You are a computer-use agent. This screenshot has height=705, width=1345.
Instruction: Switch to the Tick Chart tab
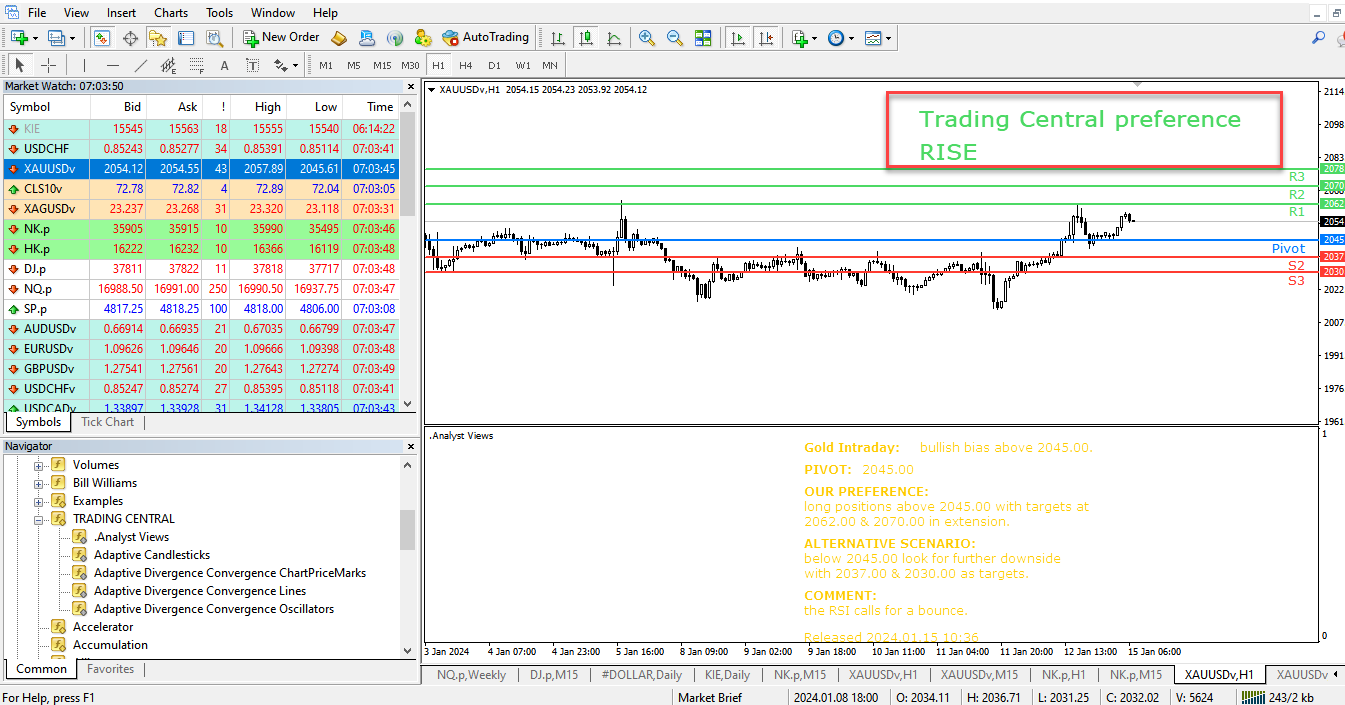107,422
